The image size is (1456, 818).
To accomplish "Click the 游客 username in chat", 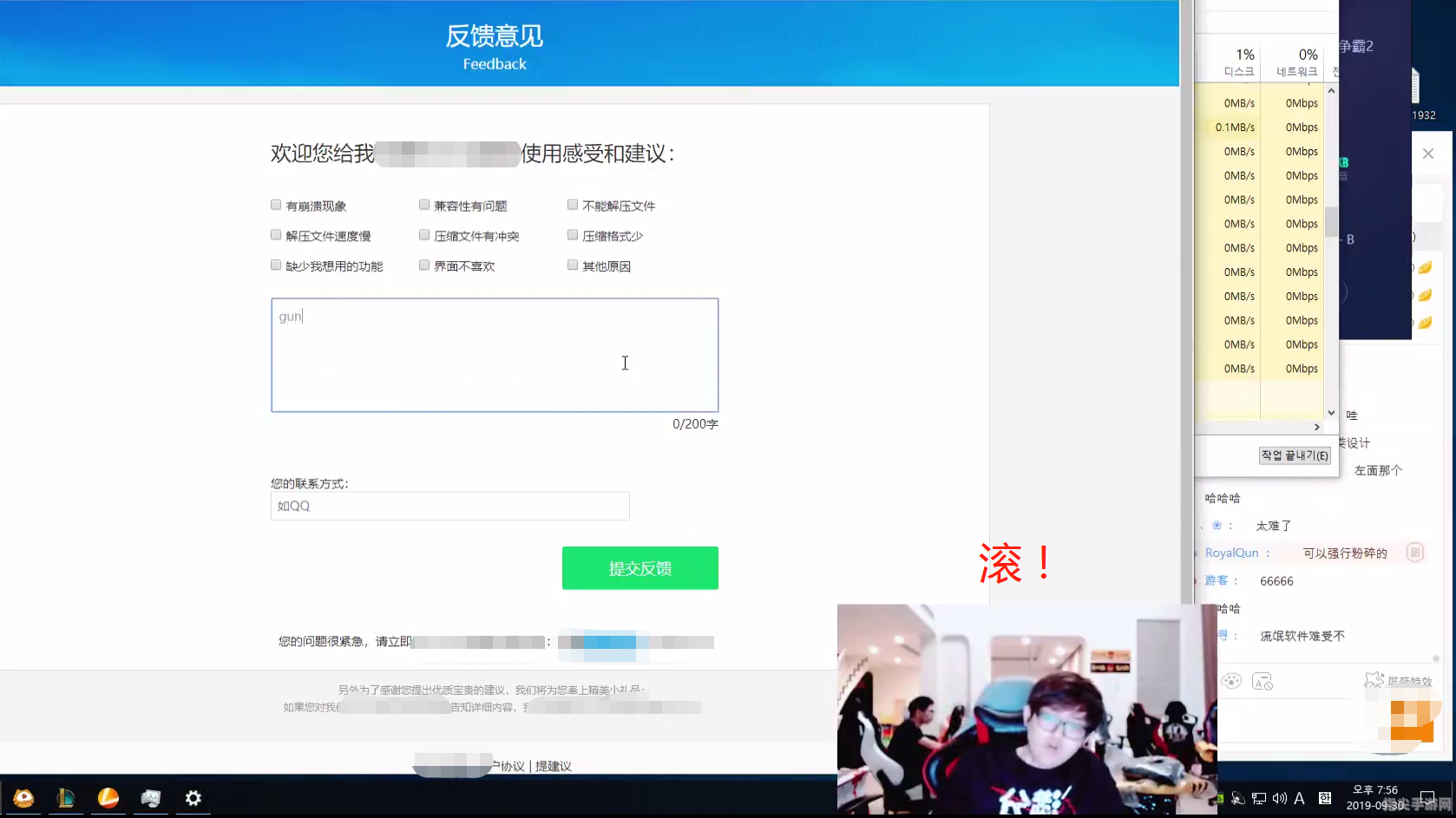I will coord(1216,580).
